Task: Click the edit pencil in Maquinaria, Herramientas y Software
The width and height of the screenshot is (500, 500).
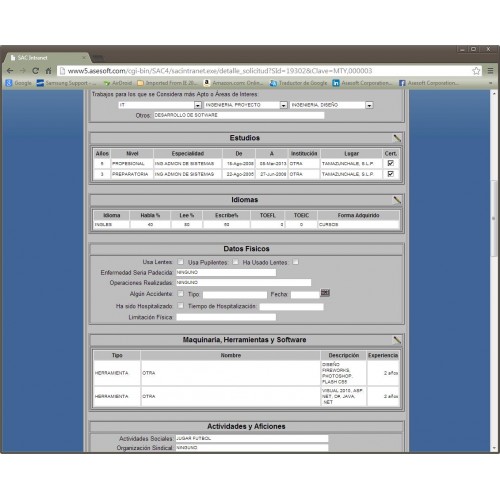Action: [397, 340]
